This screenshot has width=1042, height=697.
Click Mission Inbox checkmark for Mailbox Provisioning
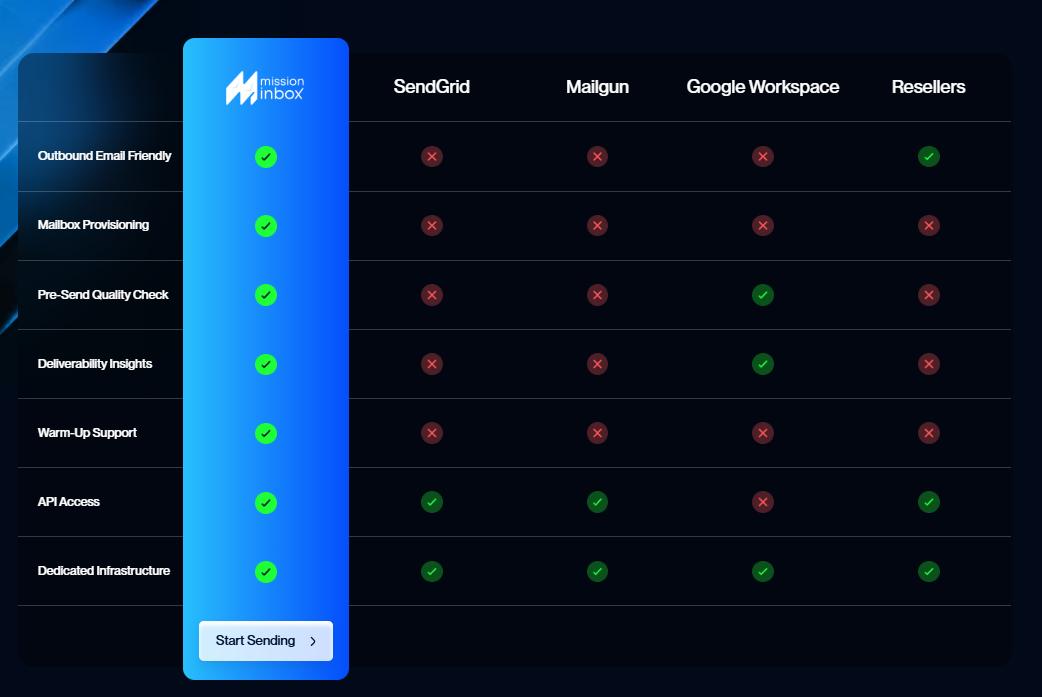coord(266,226)
